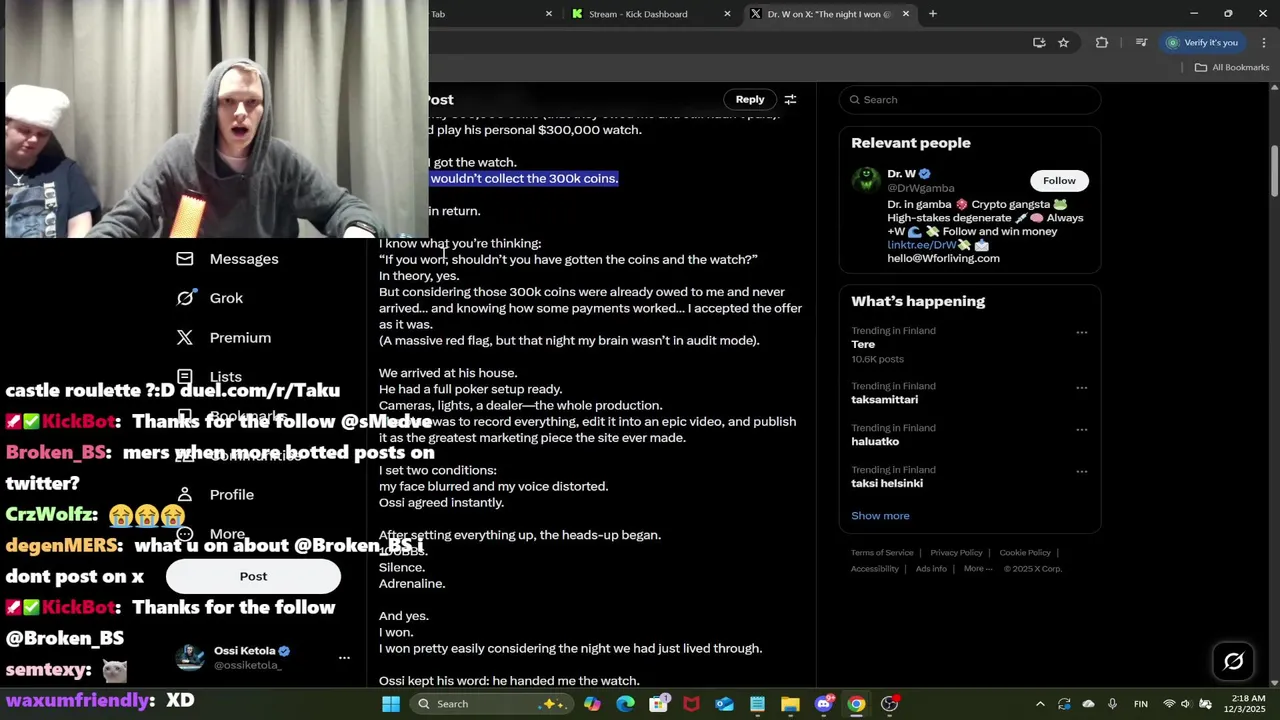Switch to OBS Studio taskbar icon
The width and height of the screenshot is (1280, 720).
coord(889,704)
